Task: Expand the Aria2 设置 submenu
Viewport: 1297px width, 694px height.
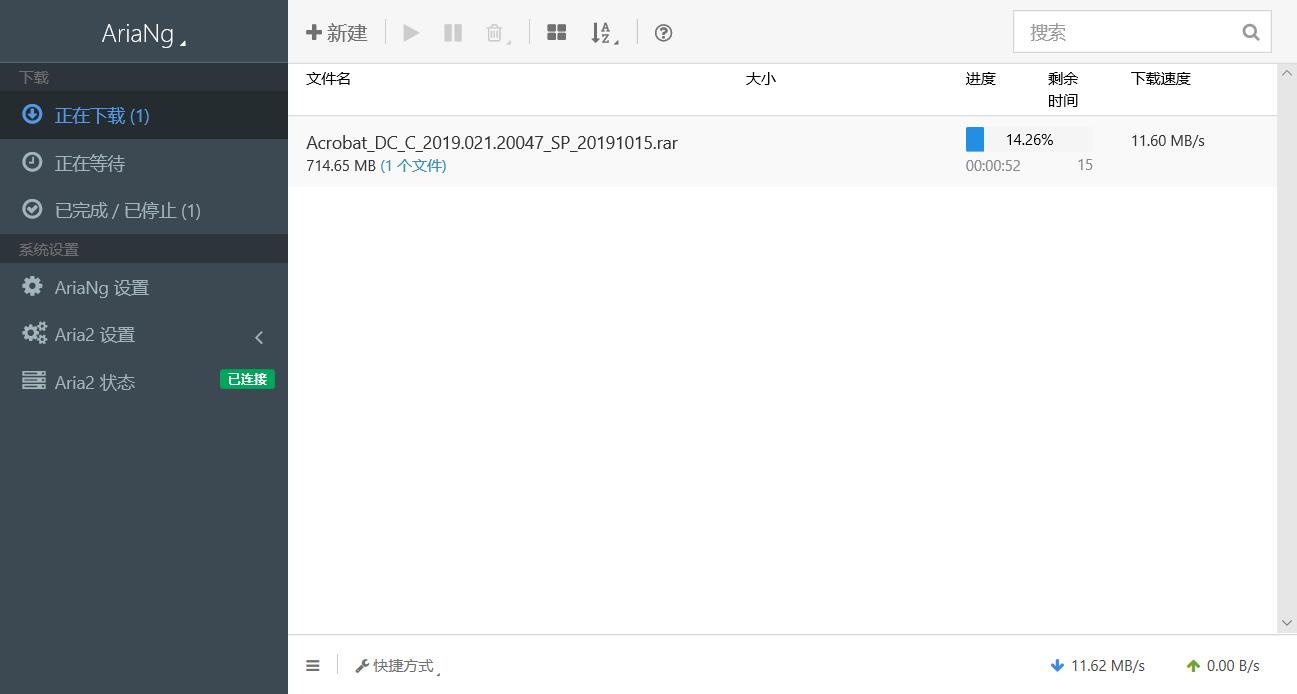Action: click(x=144, y=335)
